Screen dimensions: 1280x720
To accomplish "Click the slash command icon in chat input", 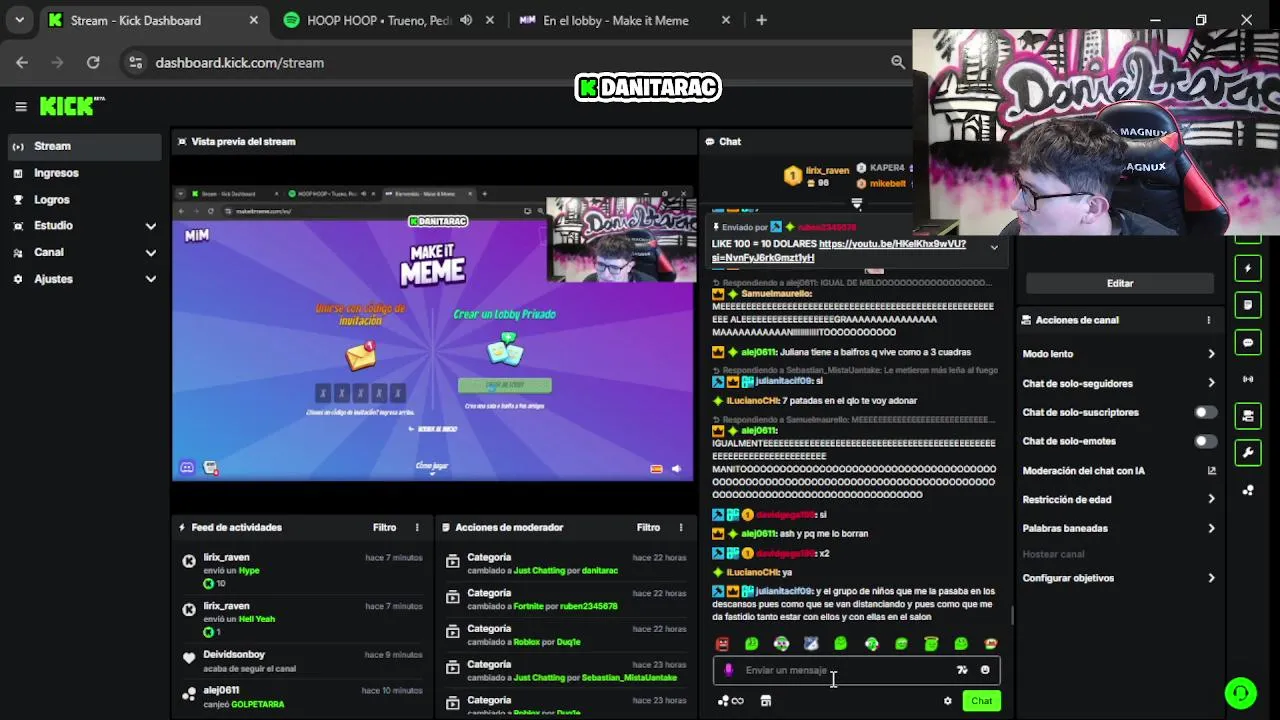I will click(x=962, y=670).
